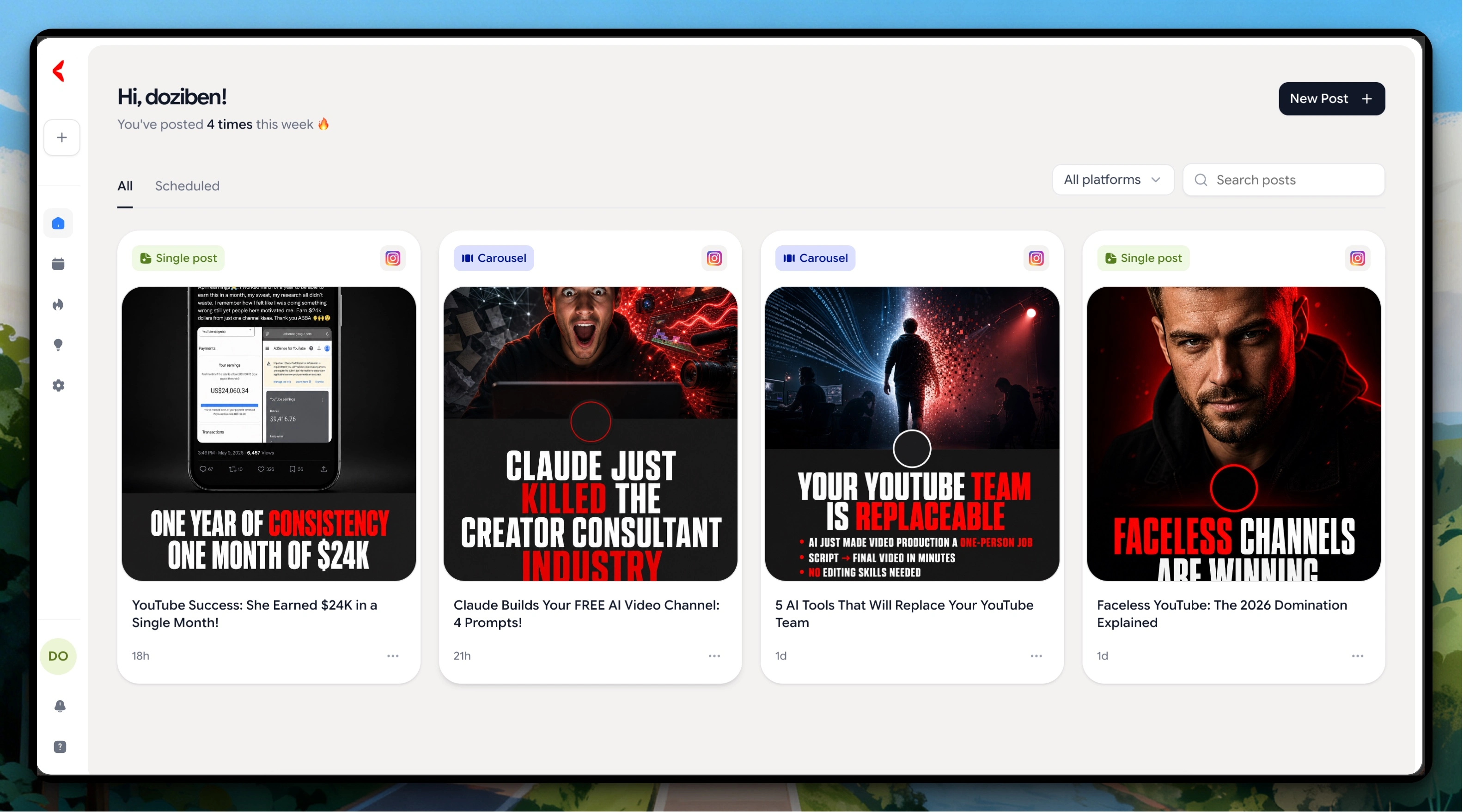Image resolution: width=1463 pixels, height=812 pixels.
Task: Open the YouTube Team Is Replaceable thumbnail
Action: click(912, 434)
